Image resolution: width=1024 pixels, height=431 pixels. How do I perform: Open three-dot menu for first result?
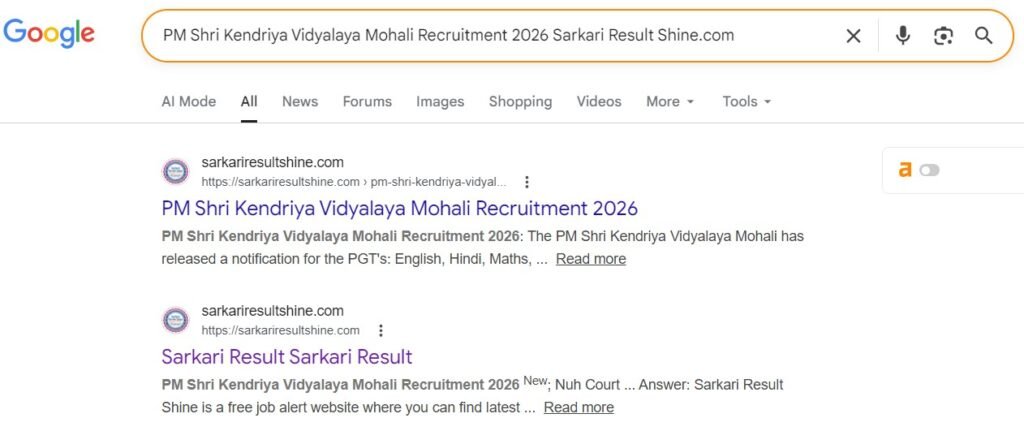[x=527, y=182]
